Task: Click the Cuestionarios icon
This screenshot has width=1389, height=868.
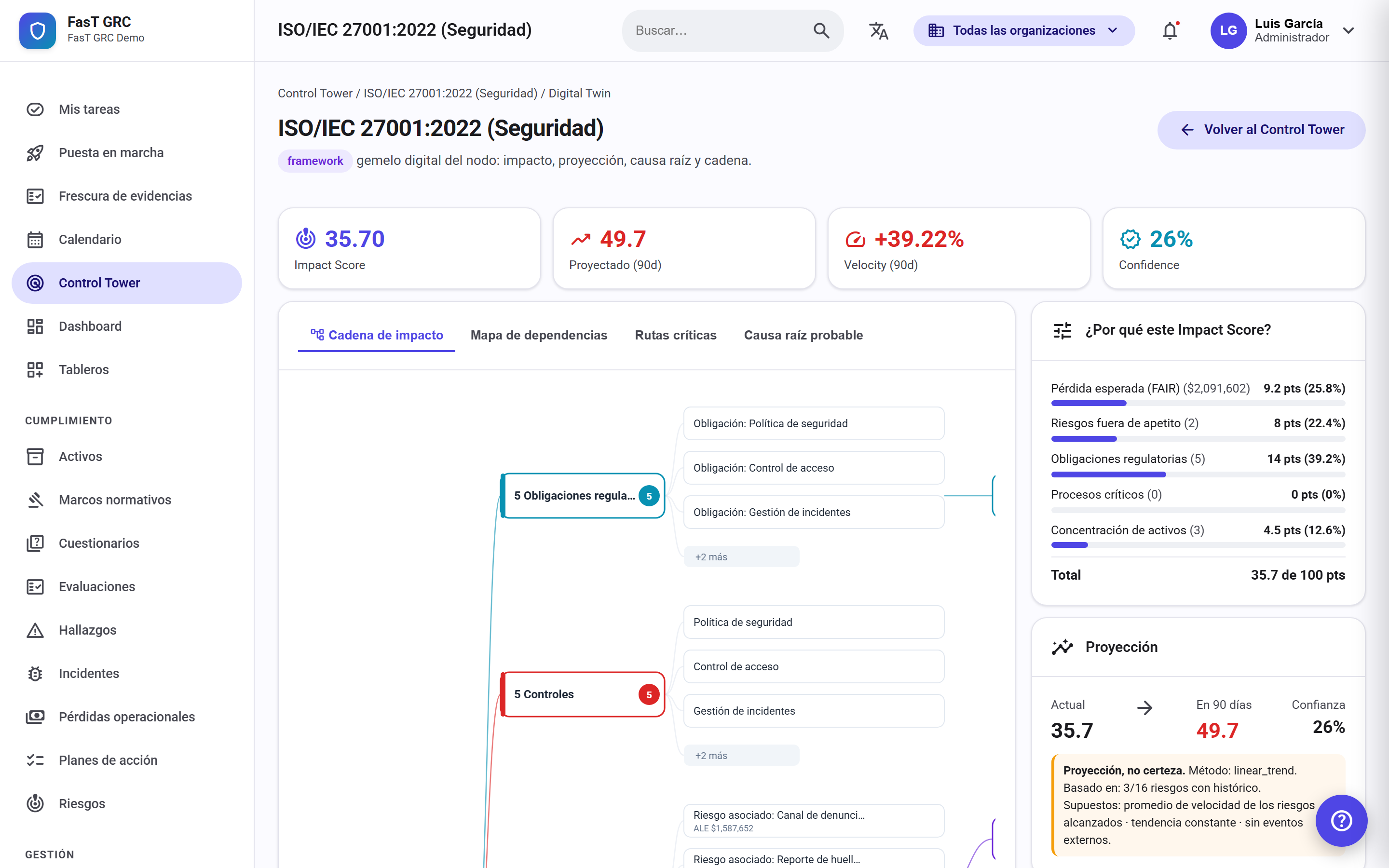Action: [x=35, y=543]
